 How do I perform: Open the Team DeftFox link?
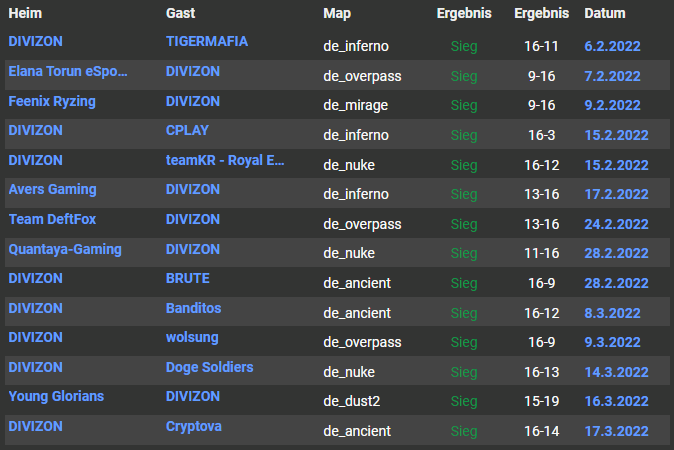coord(52,219)
